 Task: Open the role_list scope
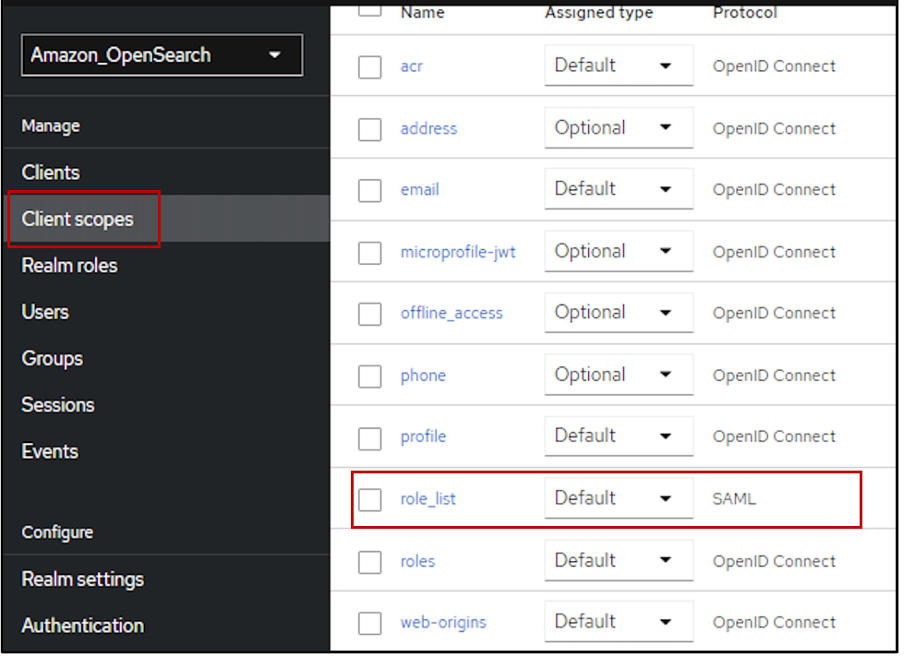click(x=428, y=499)
